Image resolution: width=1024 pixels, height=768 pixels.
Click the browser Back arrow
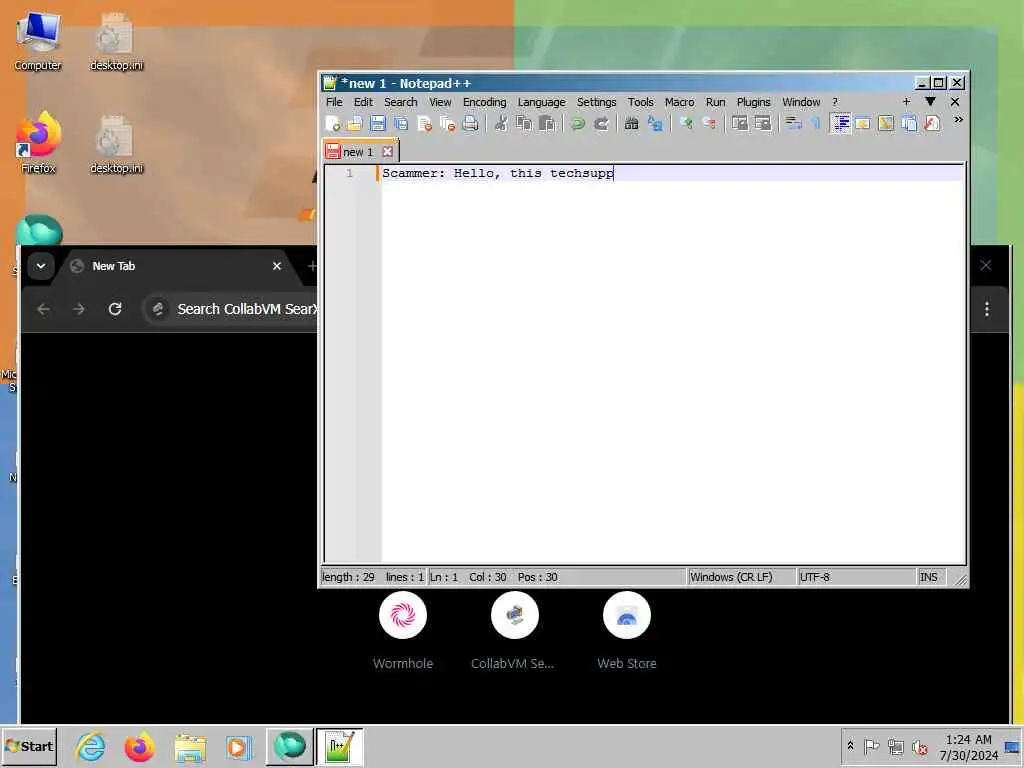[44, 309]
